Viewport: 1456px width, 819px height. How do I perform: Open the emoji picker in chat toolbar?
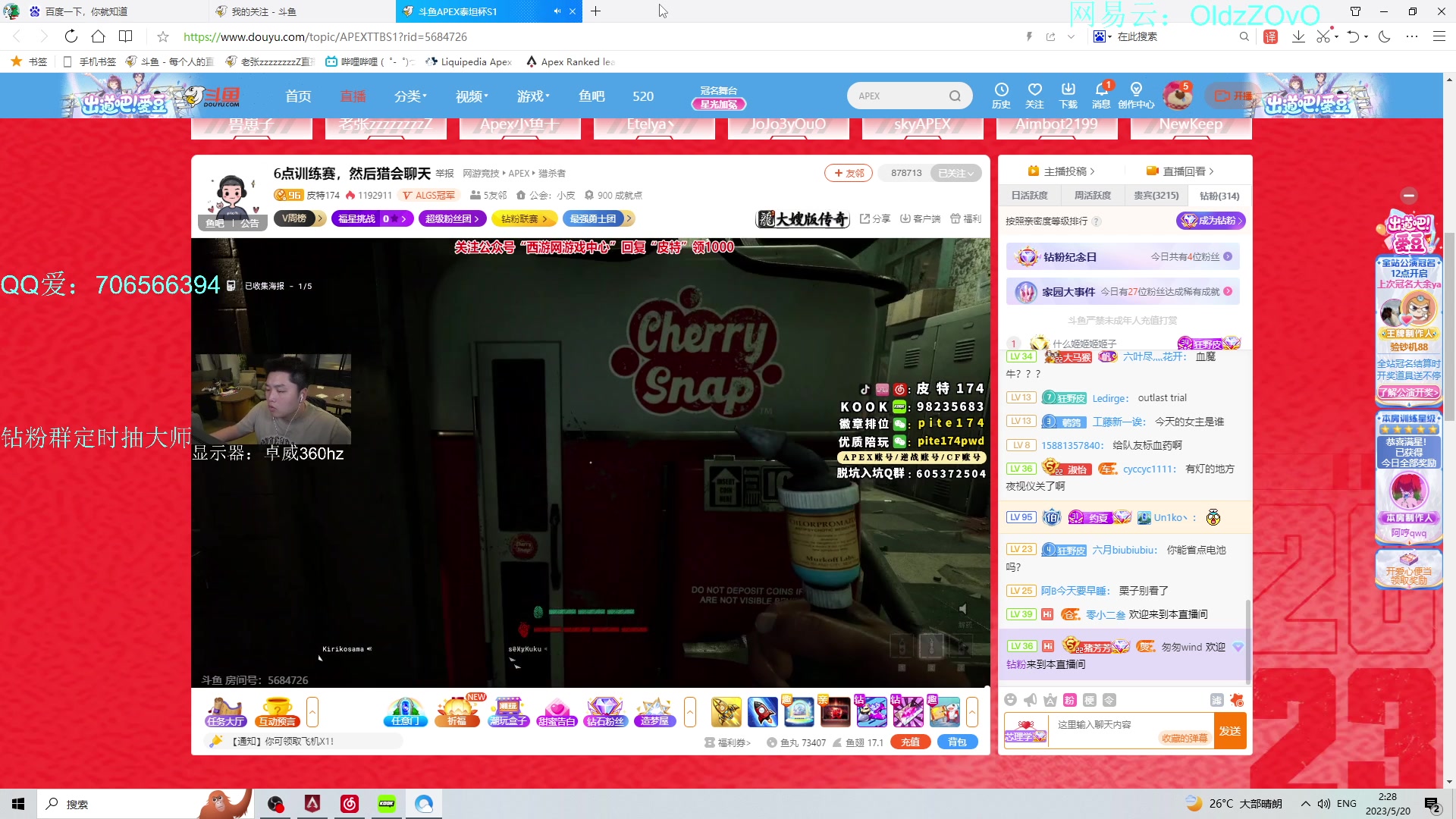pyautogui.click(x=1010, y=700)
